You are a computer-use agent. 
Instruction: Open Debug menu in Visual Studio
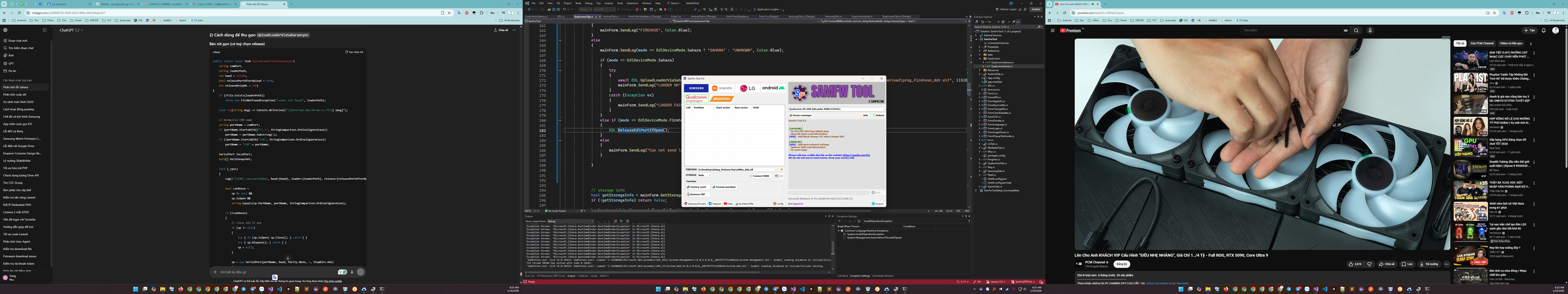(x=589, y=3)
